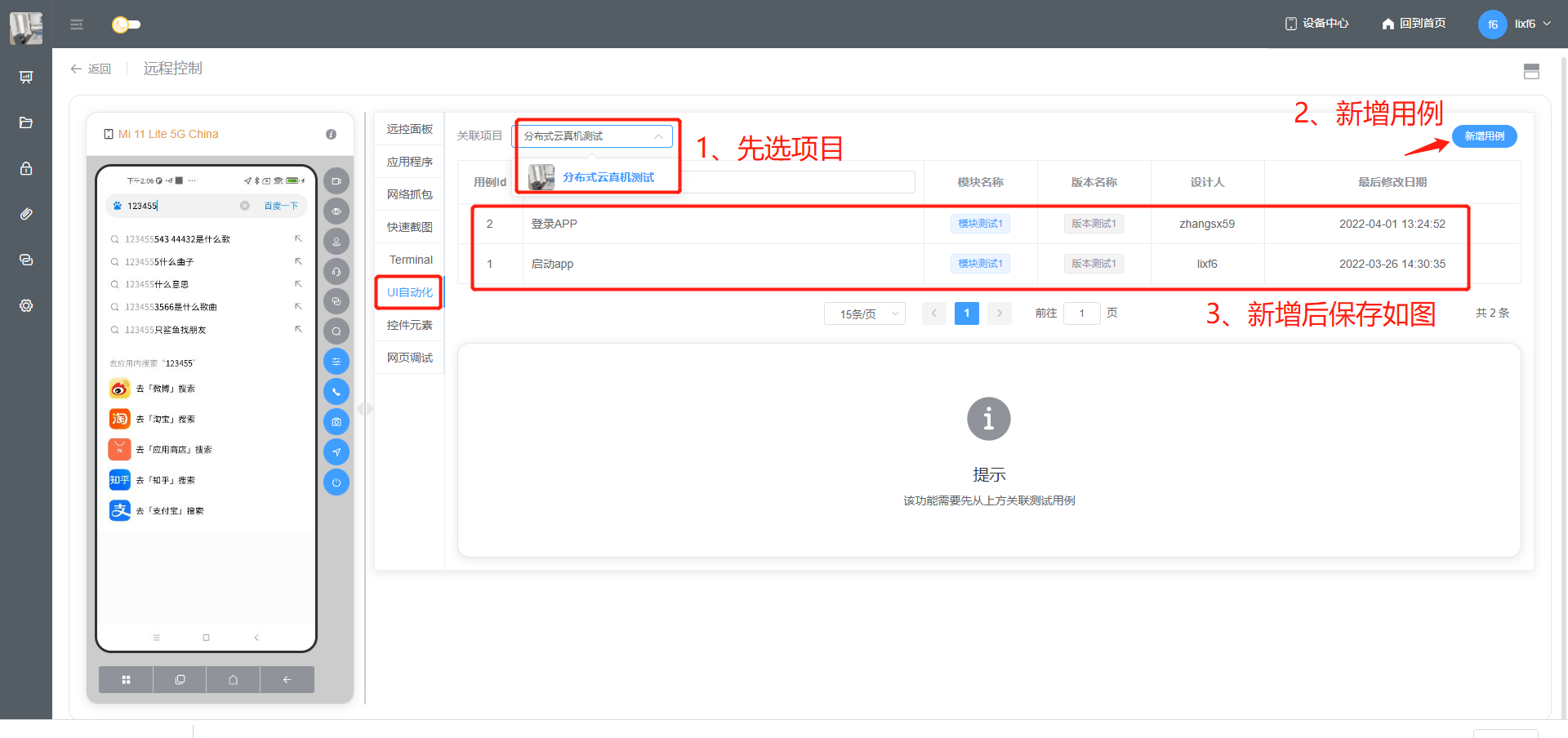Click the gray headset icon beside phone

tap(336, 271)
